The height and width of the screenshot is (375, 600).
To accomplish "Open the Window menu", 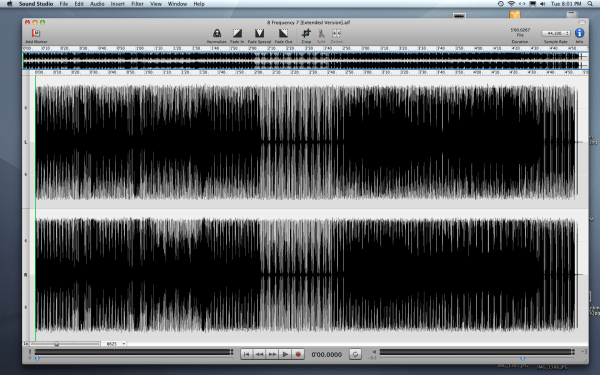I will pyautogui.click(x=177, y=4).
